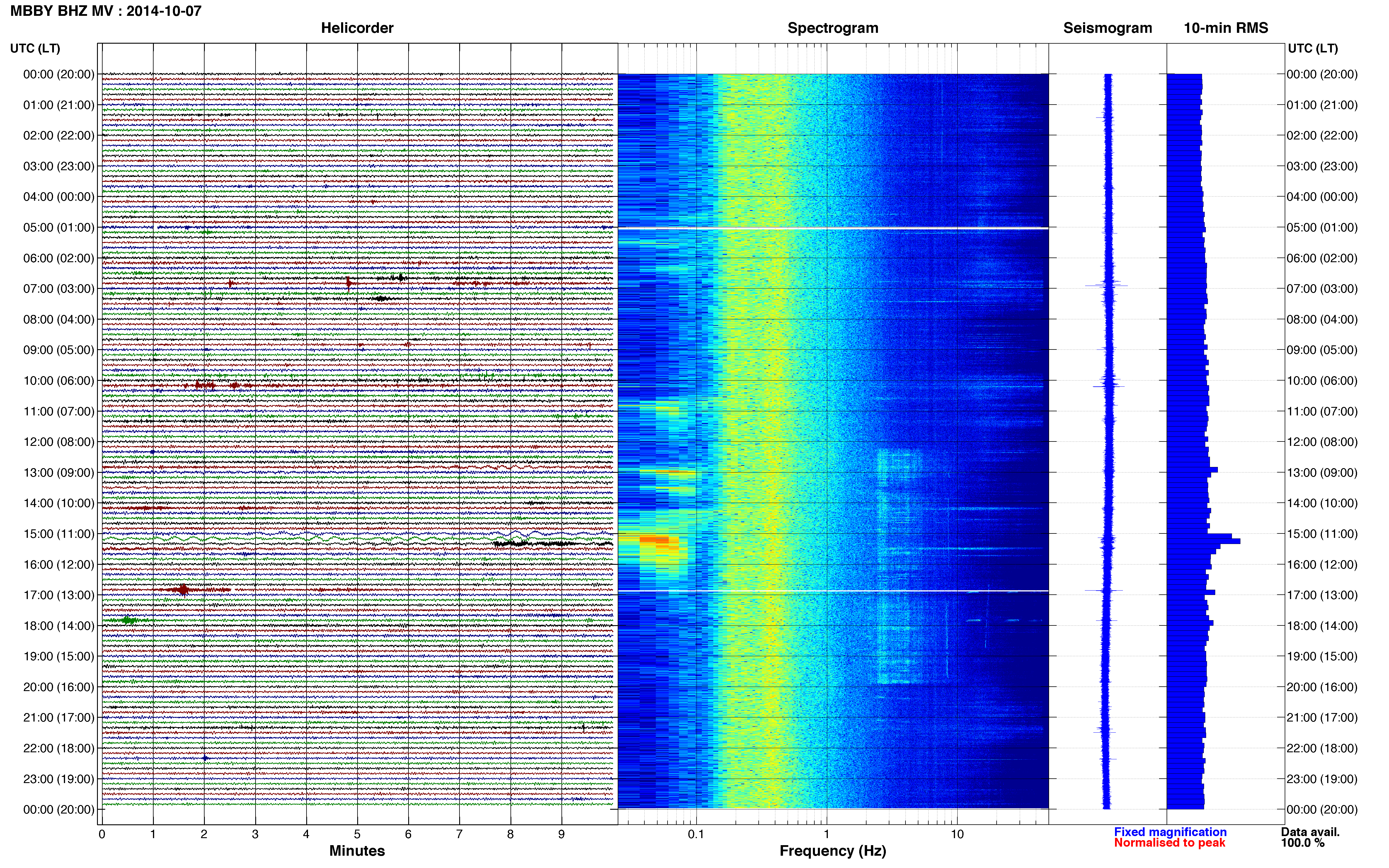Click the '100.0 %' data availability value
1389x868 pixels.
(x=1303, y=843)
